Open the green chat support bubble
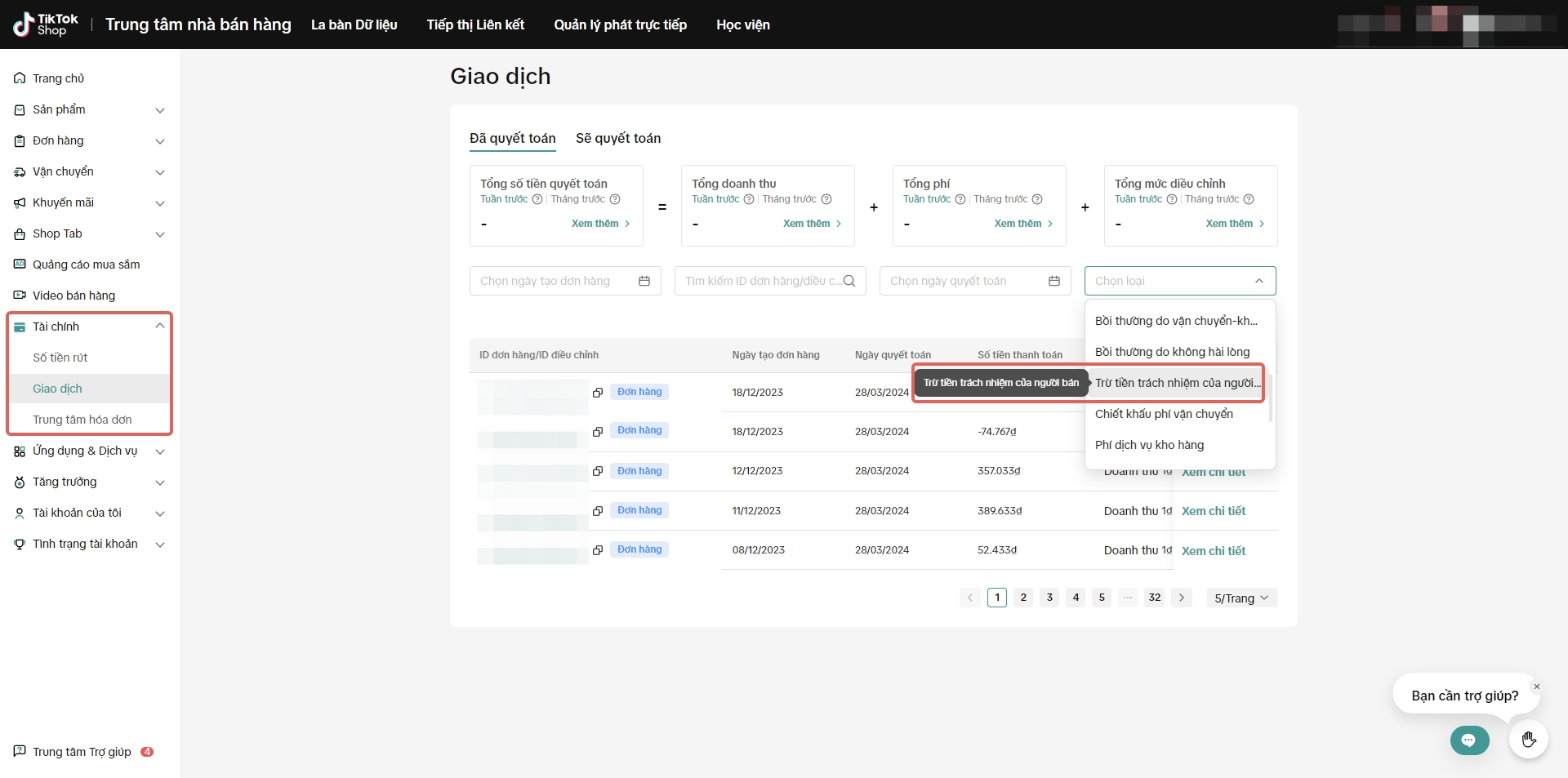 coord(1469,740)
